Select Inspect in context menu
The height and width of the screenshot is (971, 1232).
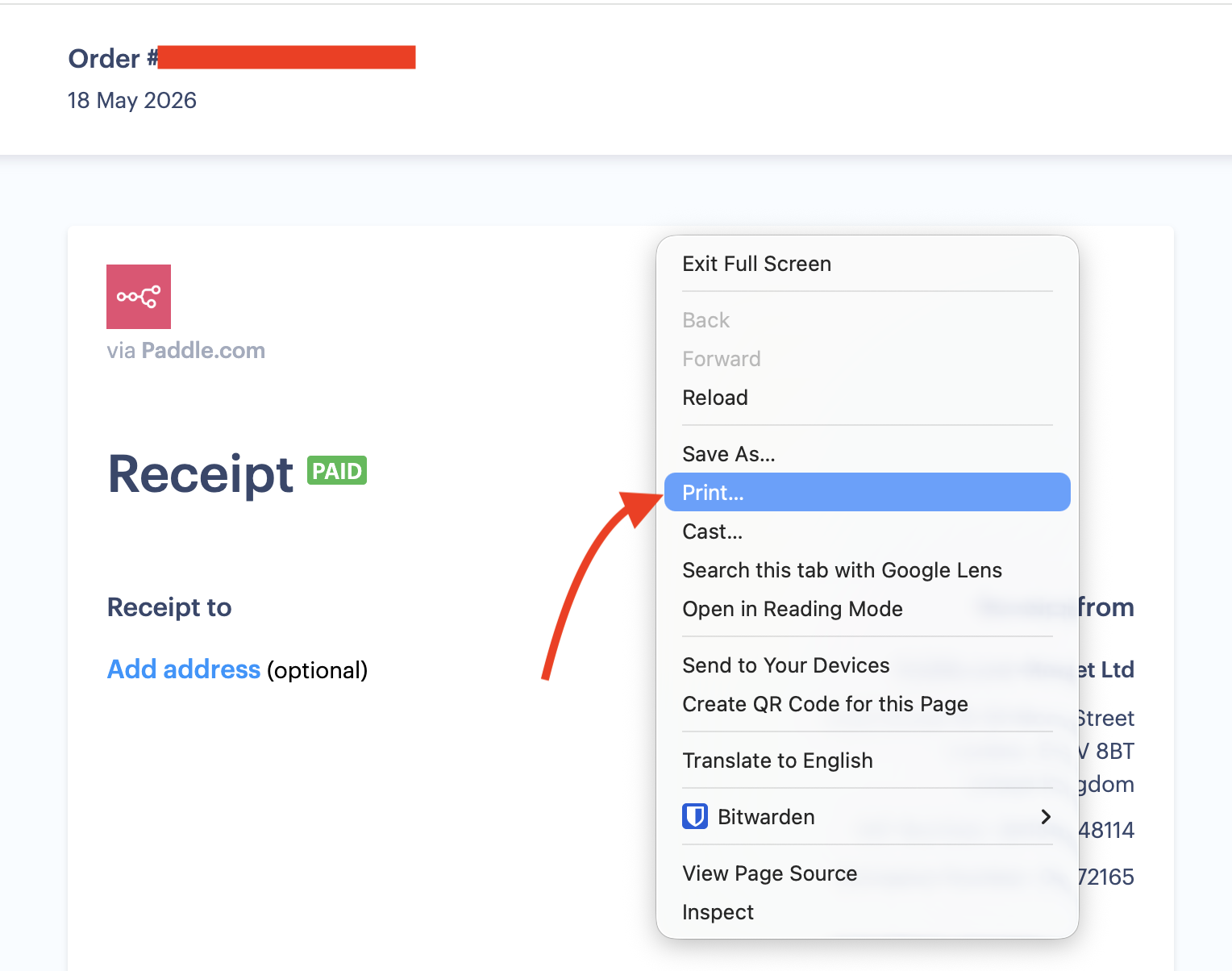coord(868,912)
